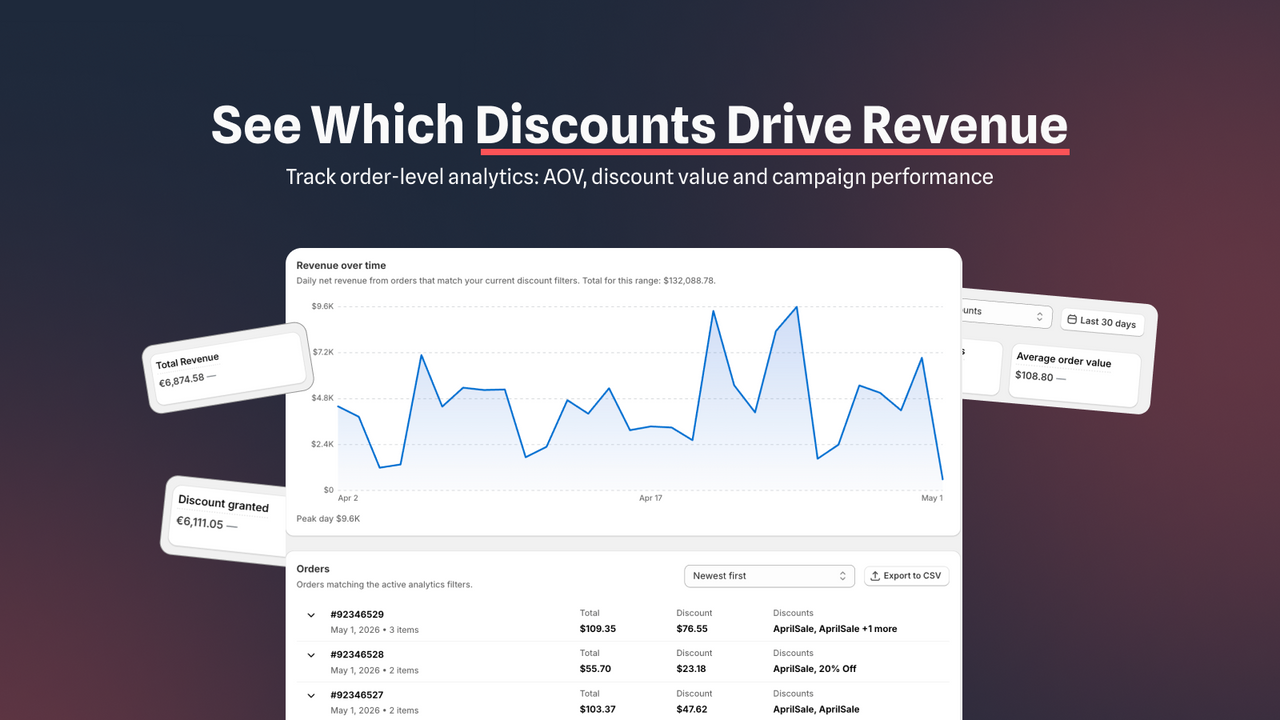Click discounts text AprilSale, 20% Off
This screenshot has width=1280, height=720.
click(x=815, y=669)
